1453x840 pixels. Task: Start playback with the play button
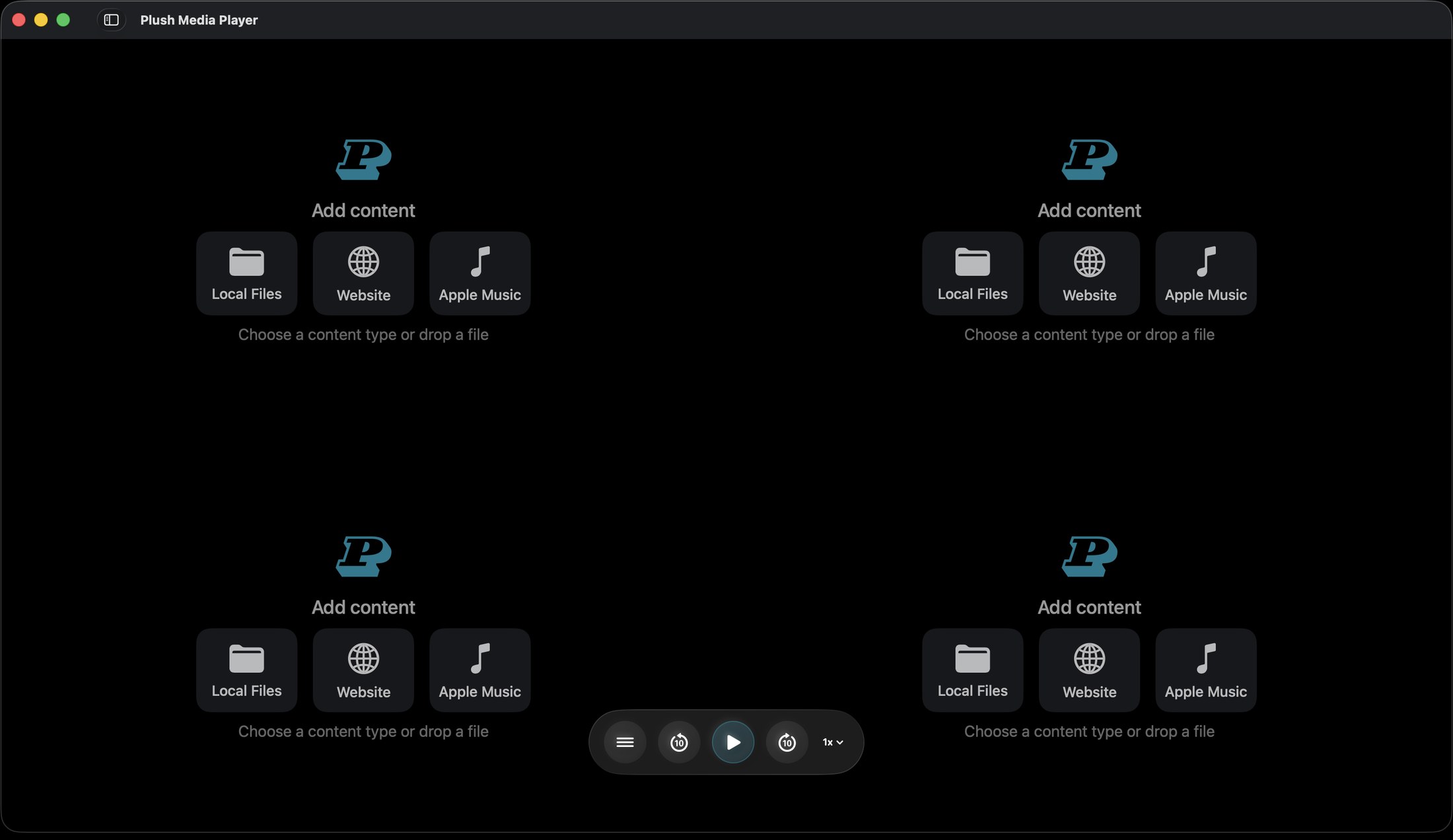coord(733,742)
